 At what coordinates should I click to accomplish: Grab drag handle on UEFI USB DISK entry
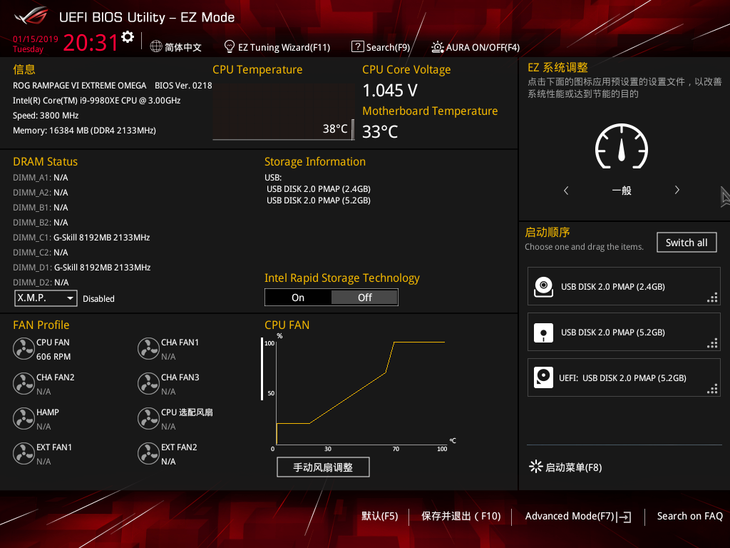click(712, 389)
